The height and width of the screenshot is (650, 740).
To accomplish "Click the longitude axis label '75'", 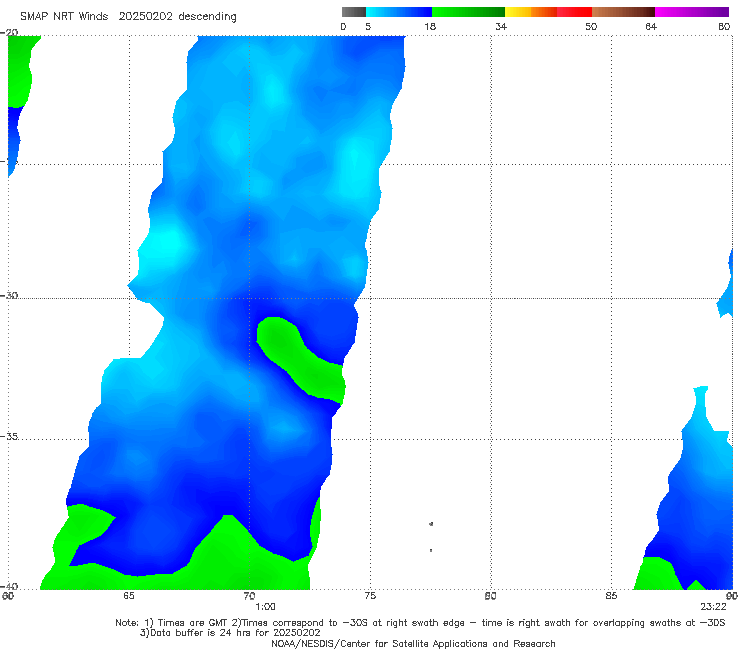I will [370, 596].
